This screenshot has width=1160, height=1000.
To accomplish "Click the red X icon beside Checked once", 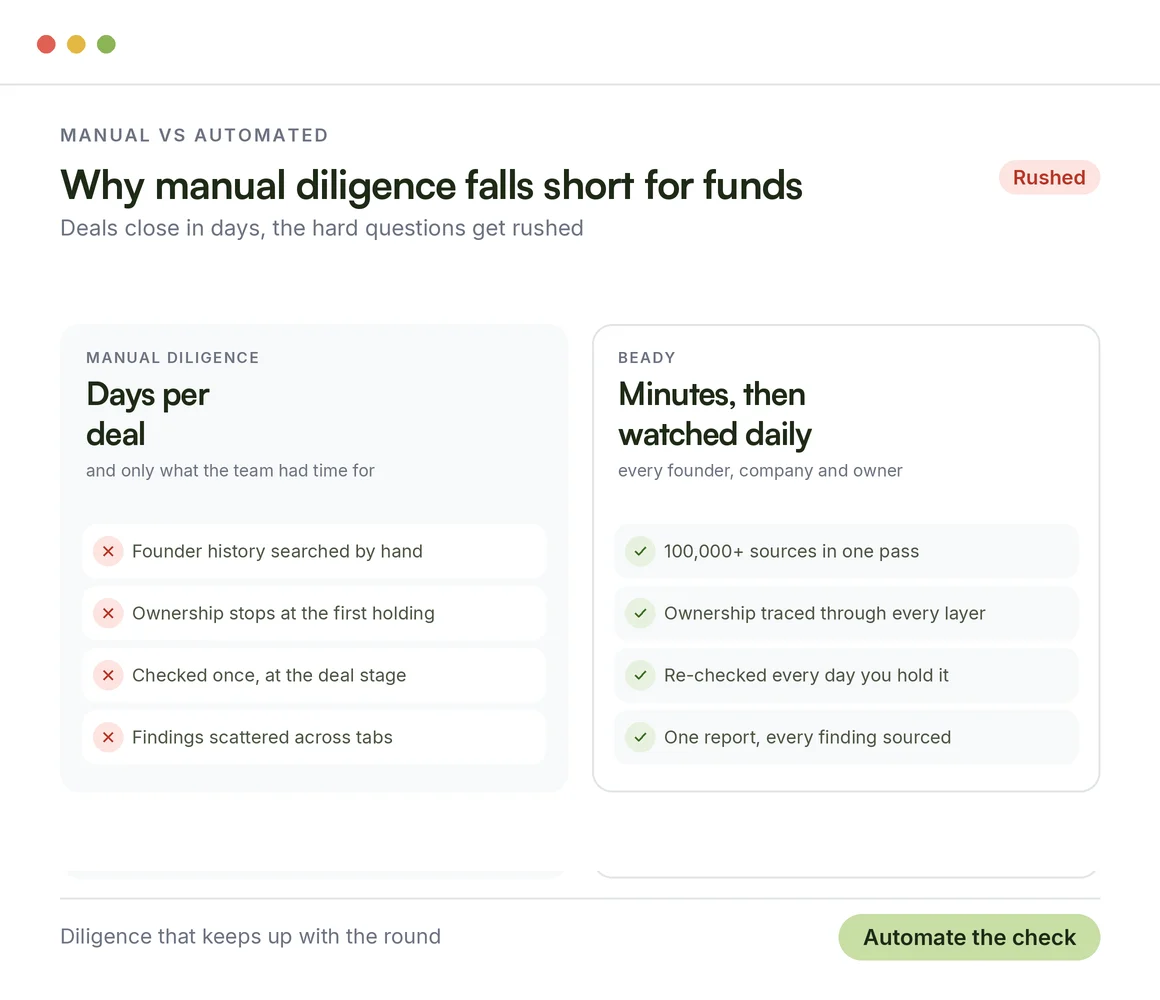I will (x=108, y=675).
